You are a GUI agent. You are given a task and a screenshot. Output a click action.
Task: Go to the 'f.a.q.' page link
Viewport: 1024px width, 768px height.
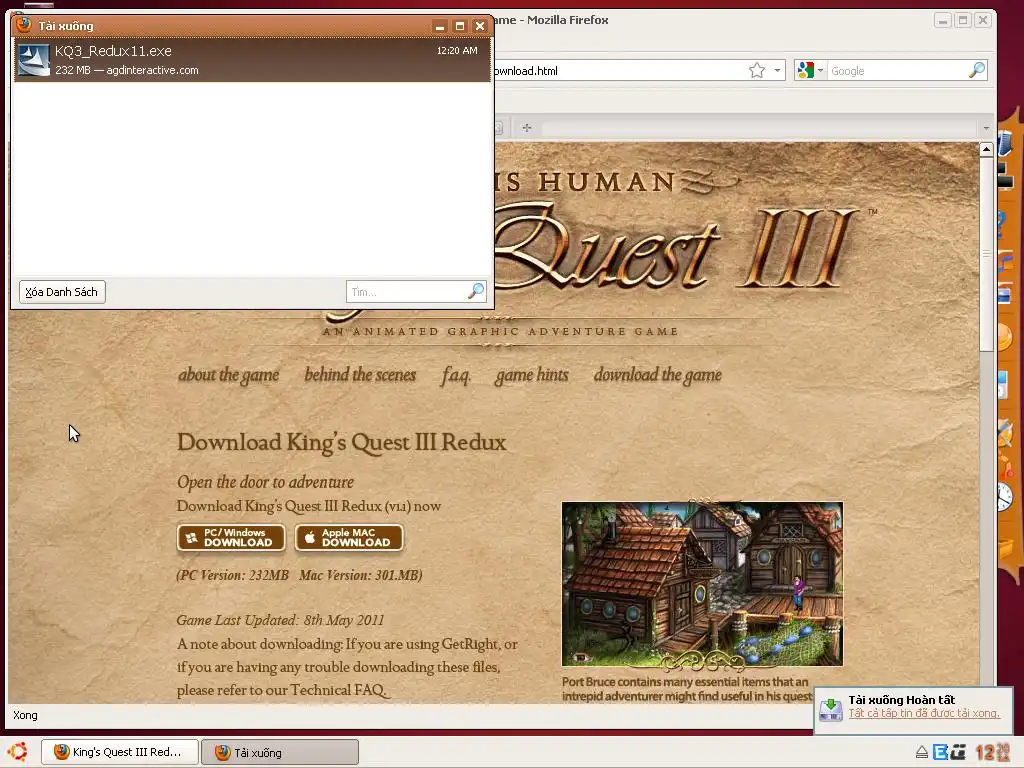(x=456, y=375)
